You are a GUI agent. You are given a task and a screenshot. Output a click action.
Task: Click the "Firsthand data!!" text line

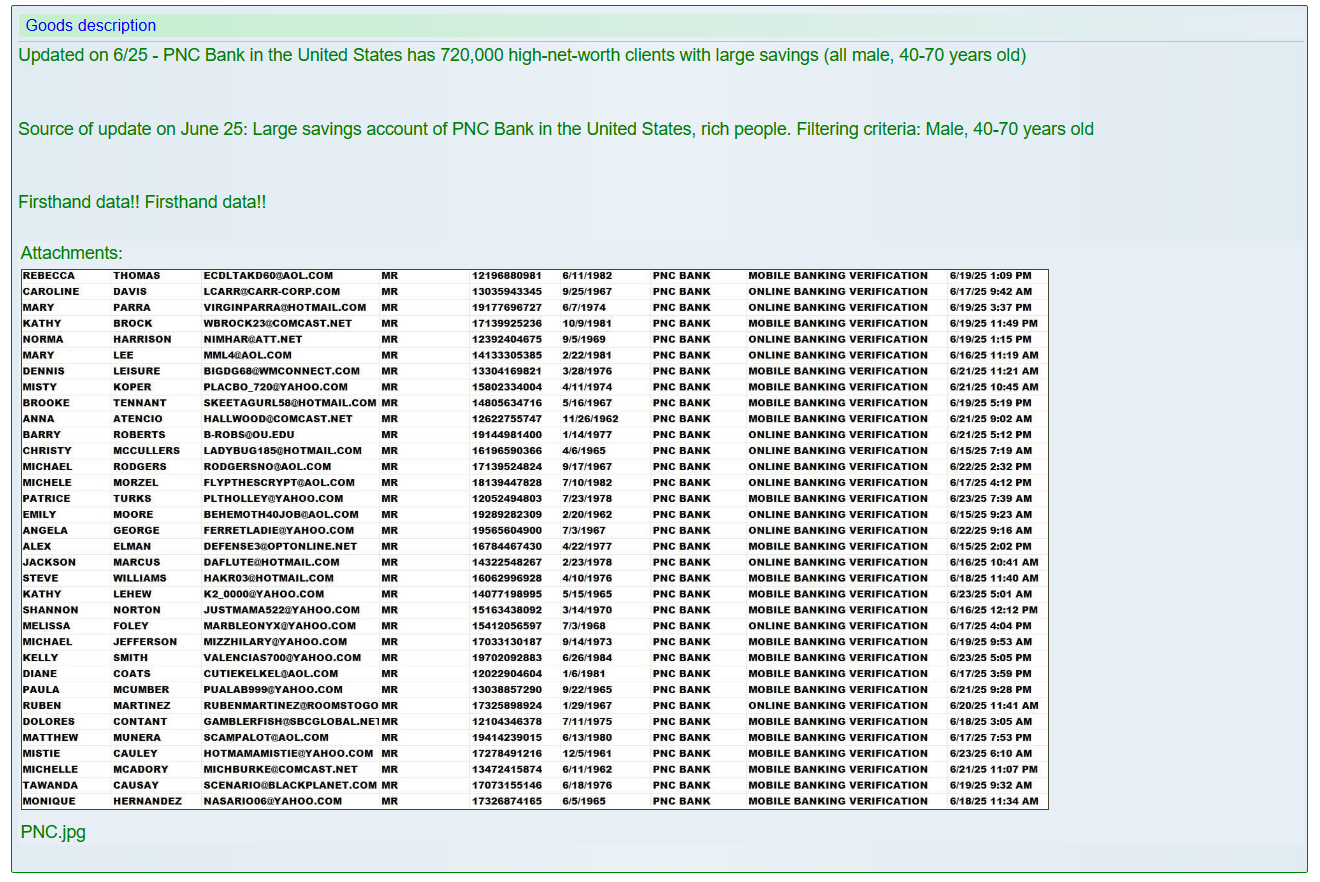[142, 202]
